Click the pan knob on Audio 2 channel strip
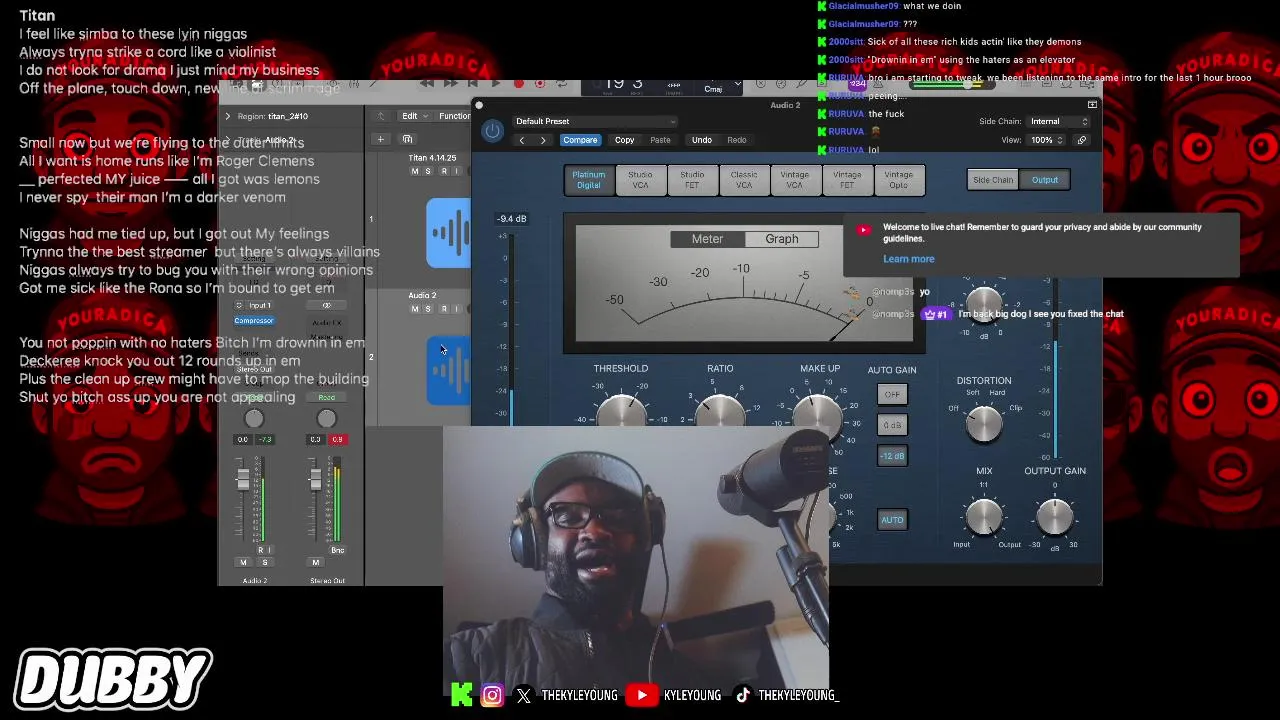1280x720 pixels. click(254, 419)
